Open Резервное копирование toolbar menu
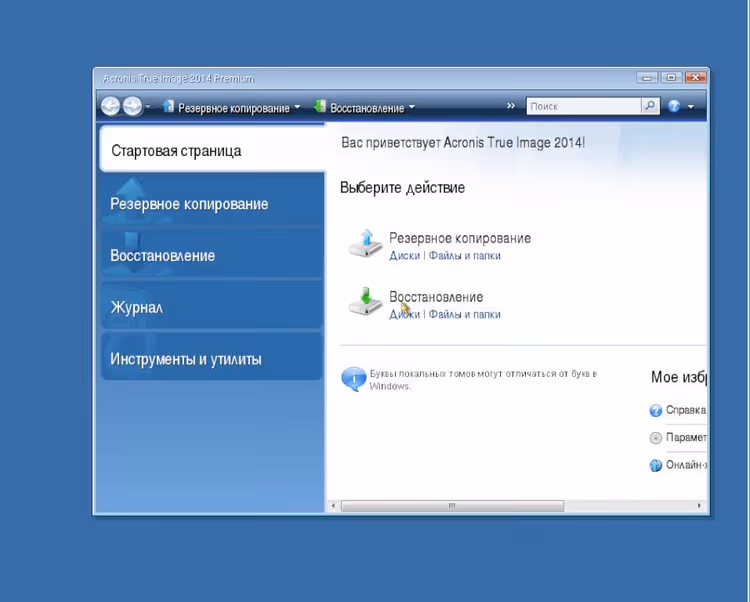 click(233, 108)
